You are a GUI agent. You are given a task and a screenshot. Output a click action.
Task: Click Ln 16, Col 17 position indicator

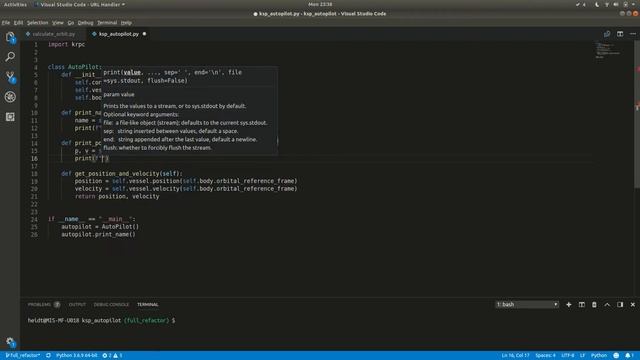pyautogui.click(x=516, y=356)
